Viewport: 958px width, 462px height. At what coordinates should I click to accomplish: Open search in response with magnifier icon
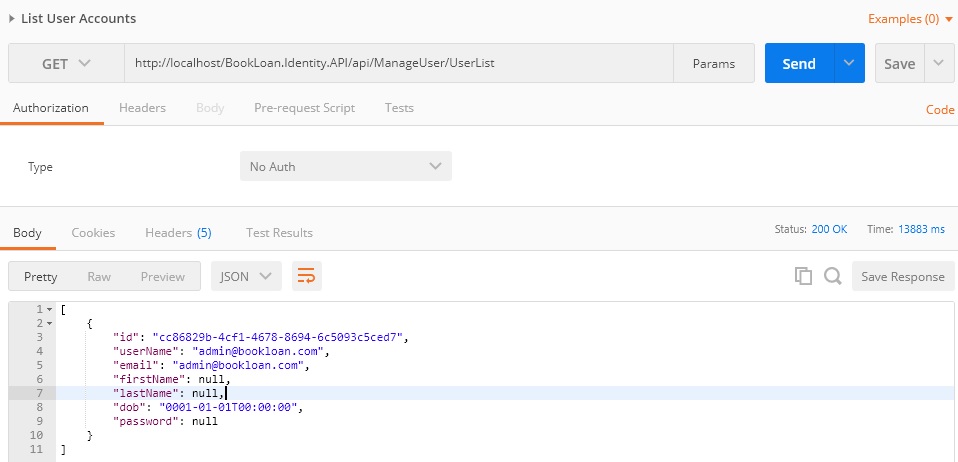(832, 276)
